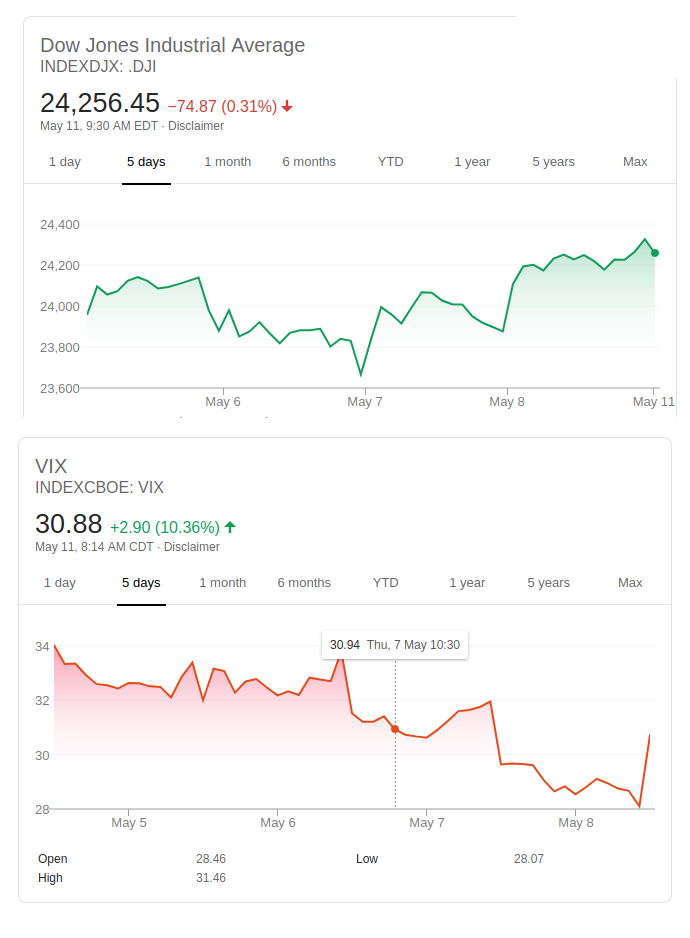The width and height of the screenshot is (690, 938).
Task: Choose YTD tab on VIX chart
Action: click(x=385, y=583)
